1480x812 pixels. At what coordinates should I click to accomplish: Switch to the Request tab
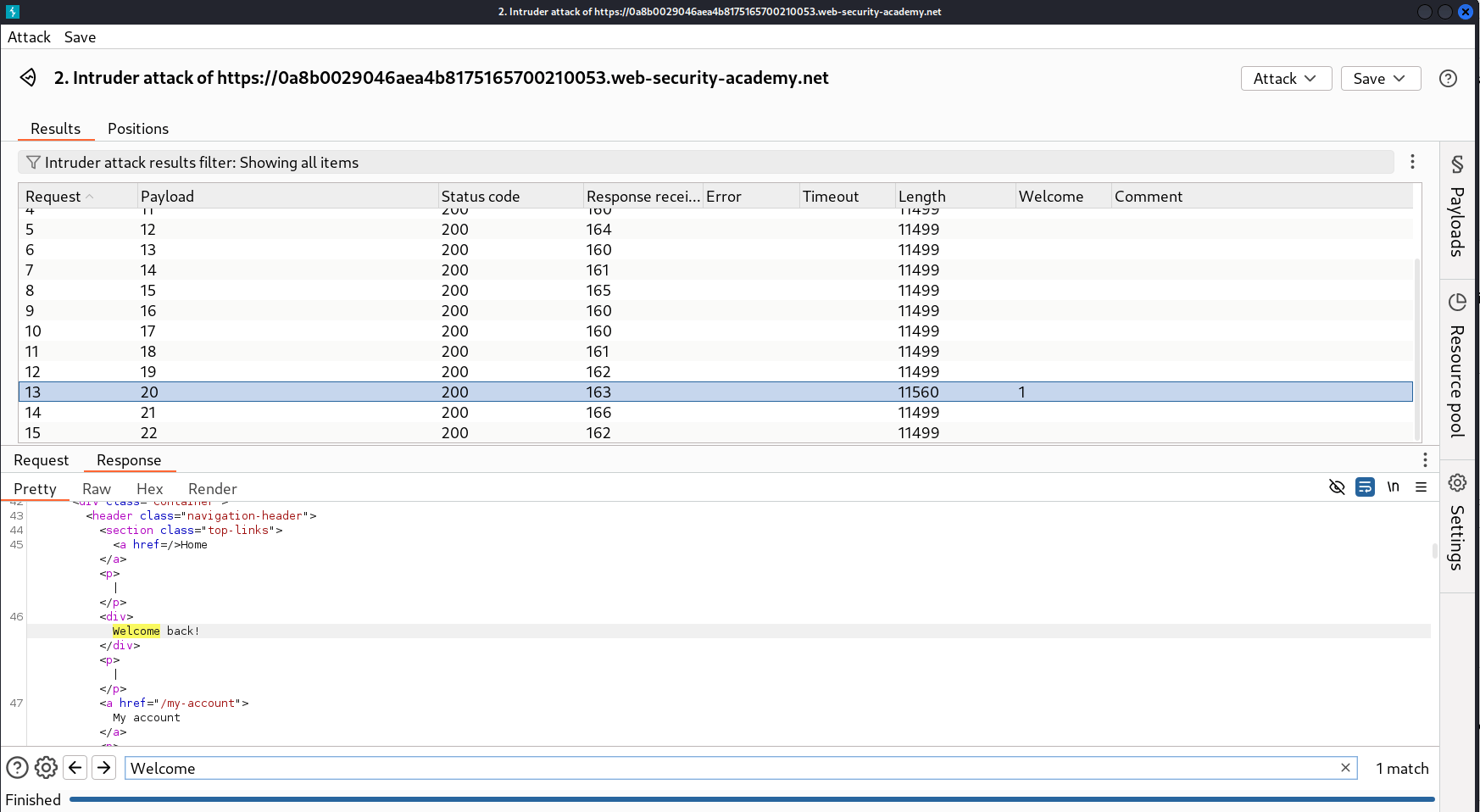click(x=41, y=460)
